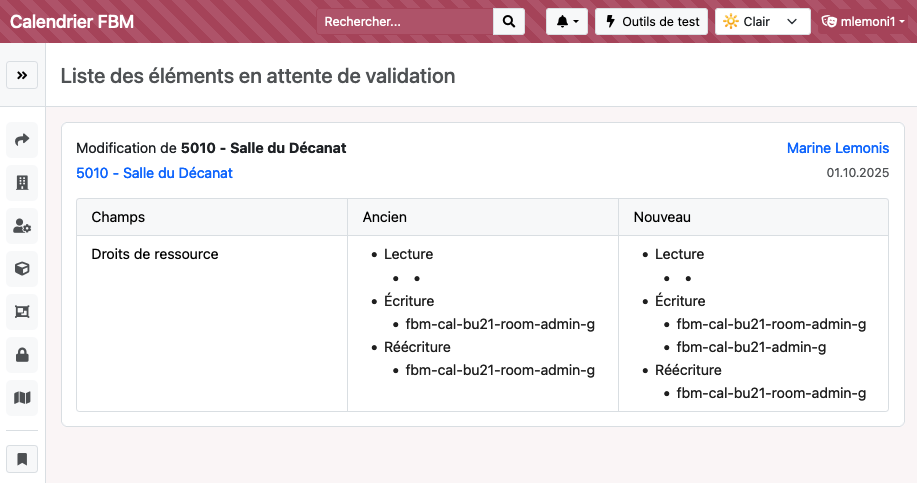Open the padlock icon in sidebar
This screenshot has width=917, height=483.
pos(22,355)
